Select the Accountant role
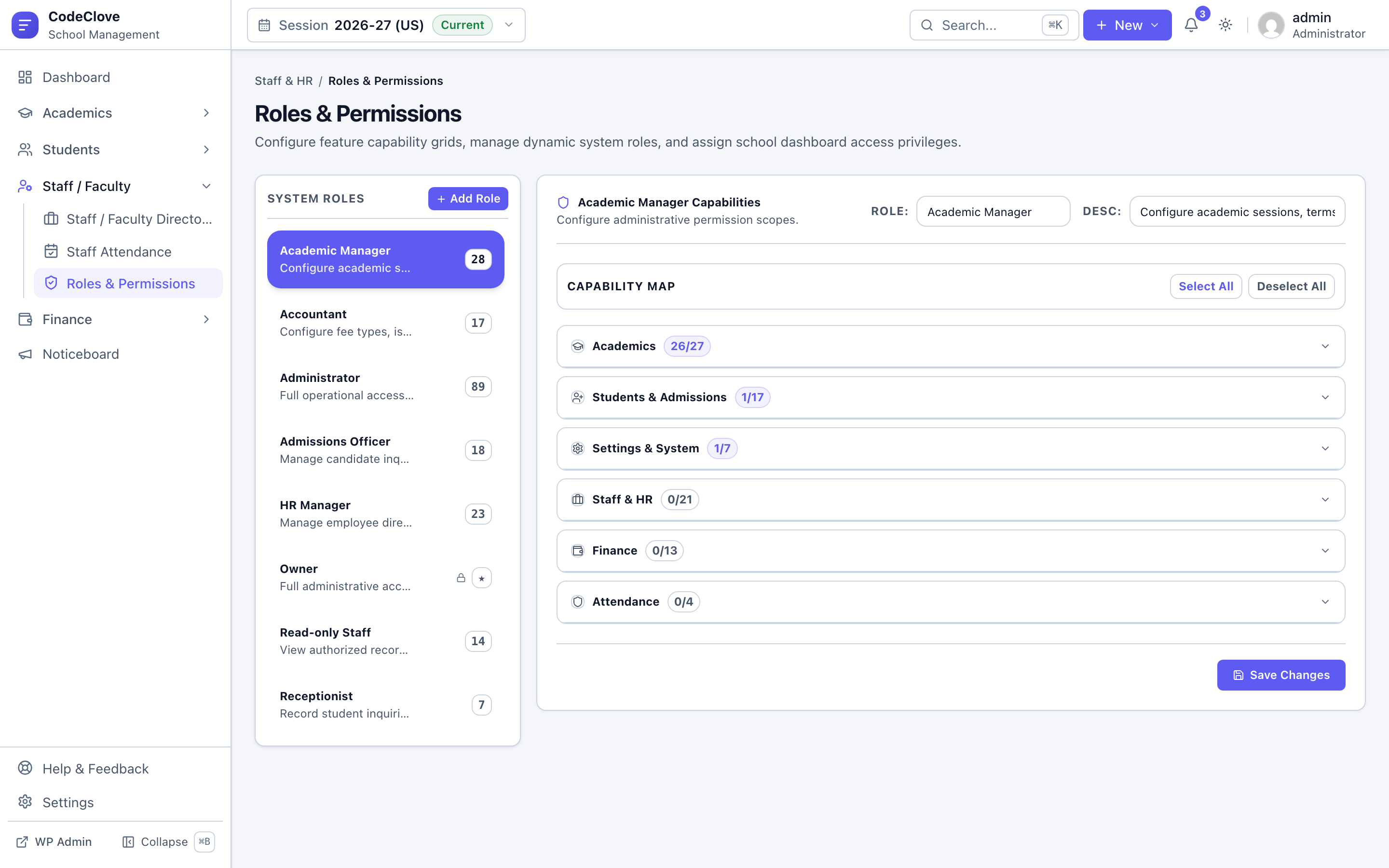This screenshot has width=1389, height=868. (386, 323)
